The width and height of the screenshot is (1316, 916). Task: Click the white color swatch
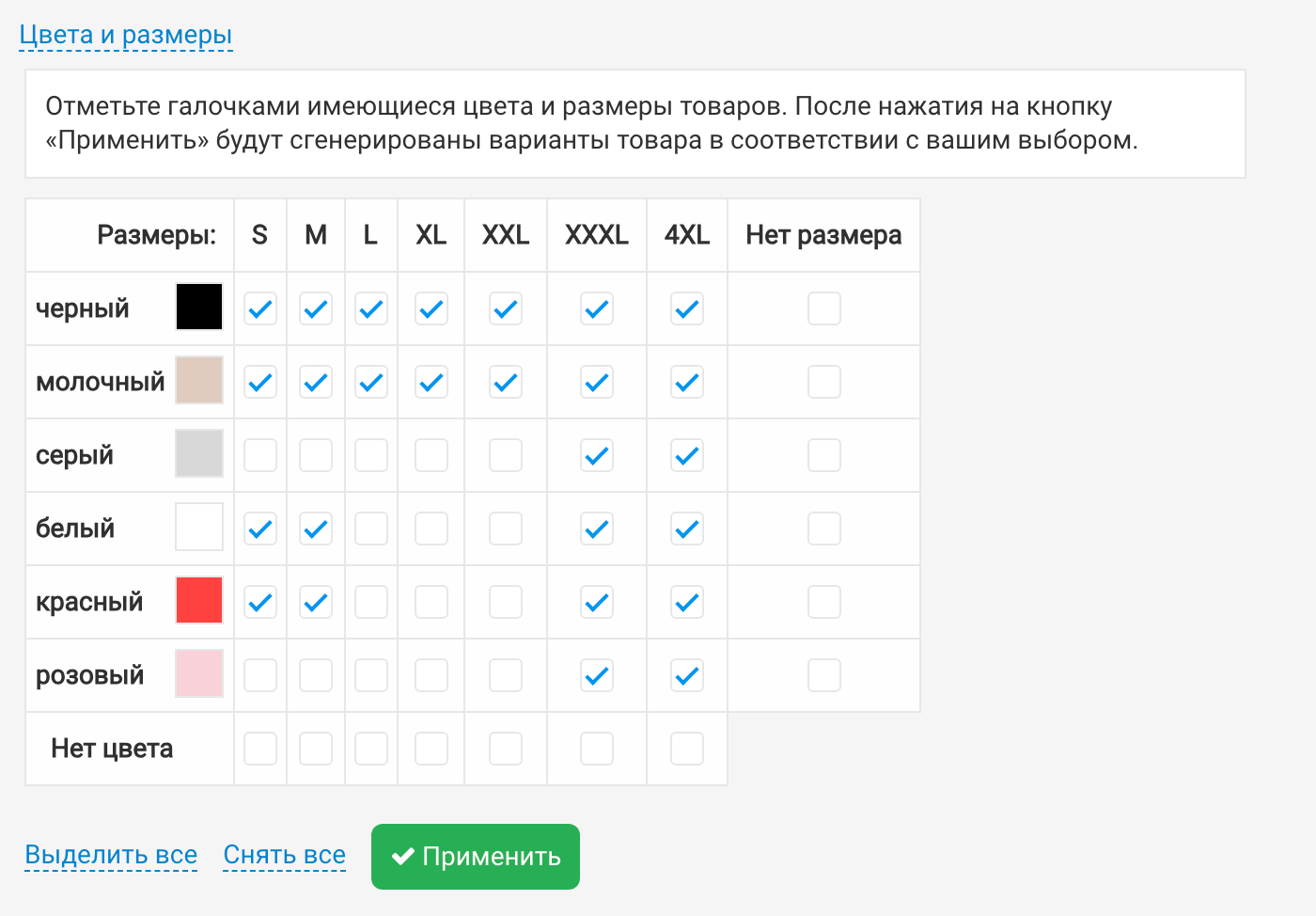click(199, 527)
